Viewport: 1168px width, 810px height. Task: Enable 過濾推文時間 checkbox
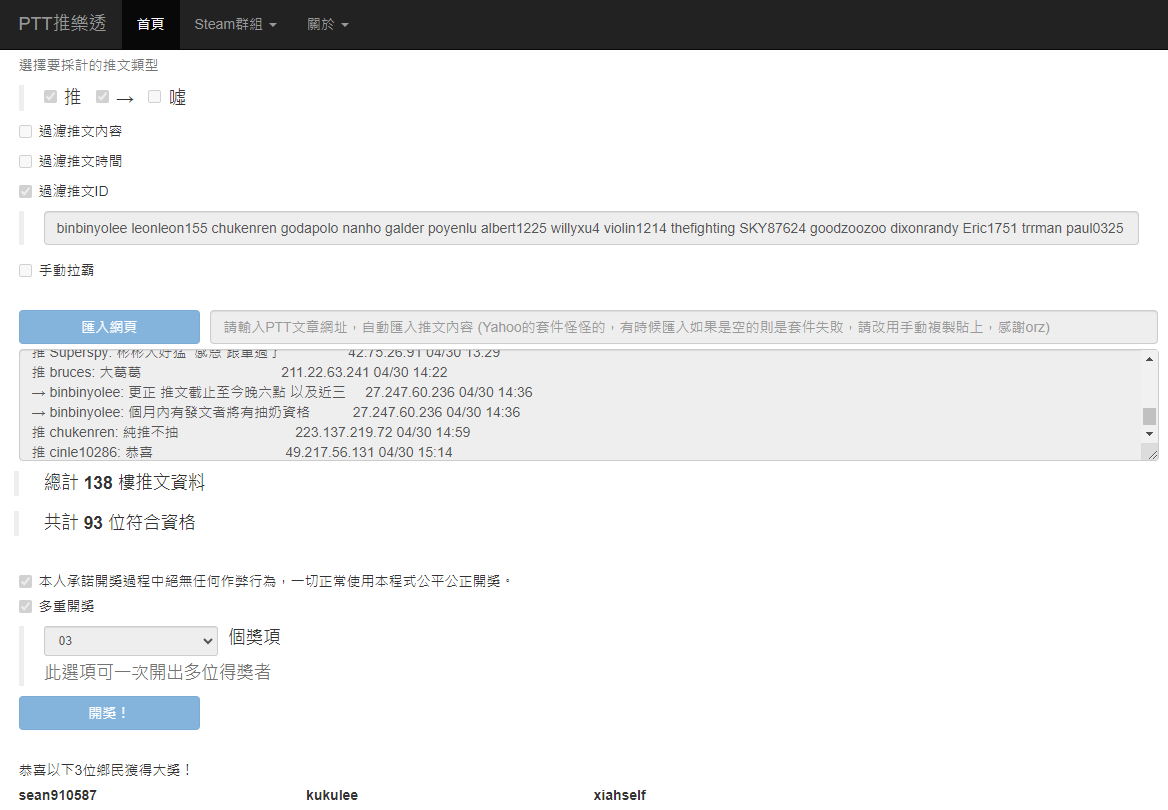click(25, 162)
